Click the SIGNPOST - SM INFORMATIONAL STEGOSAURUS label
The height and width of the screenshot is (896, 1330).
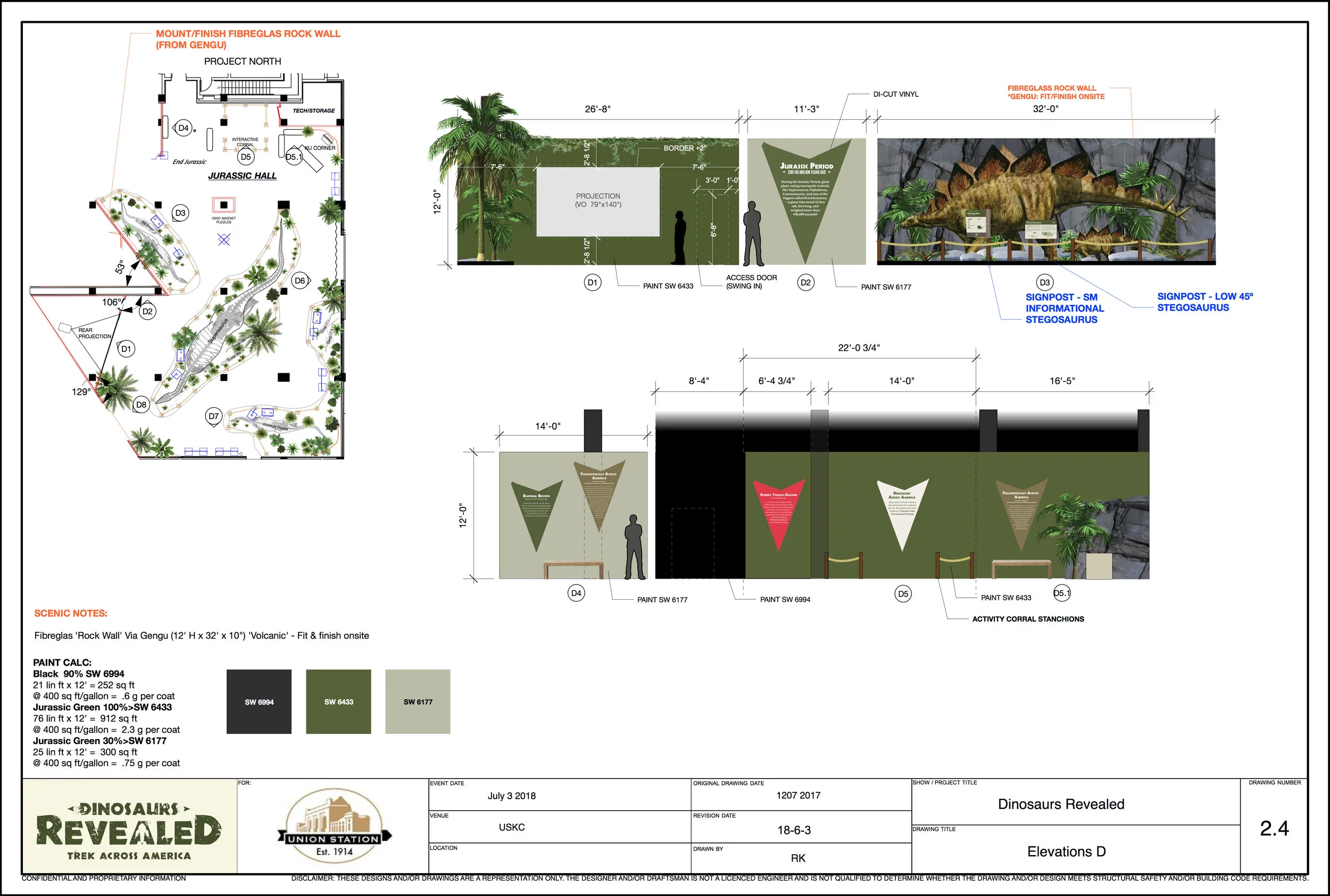point(1064,308)
